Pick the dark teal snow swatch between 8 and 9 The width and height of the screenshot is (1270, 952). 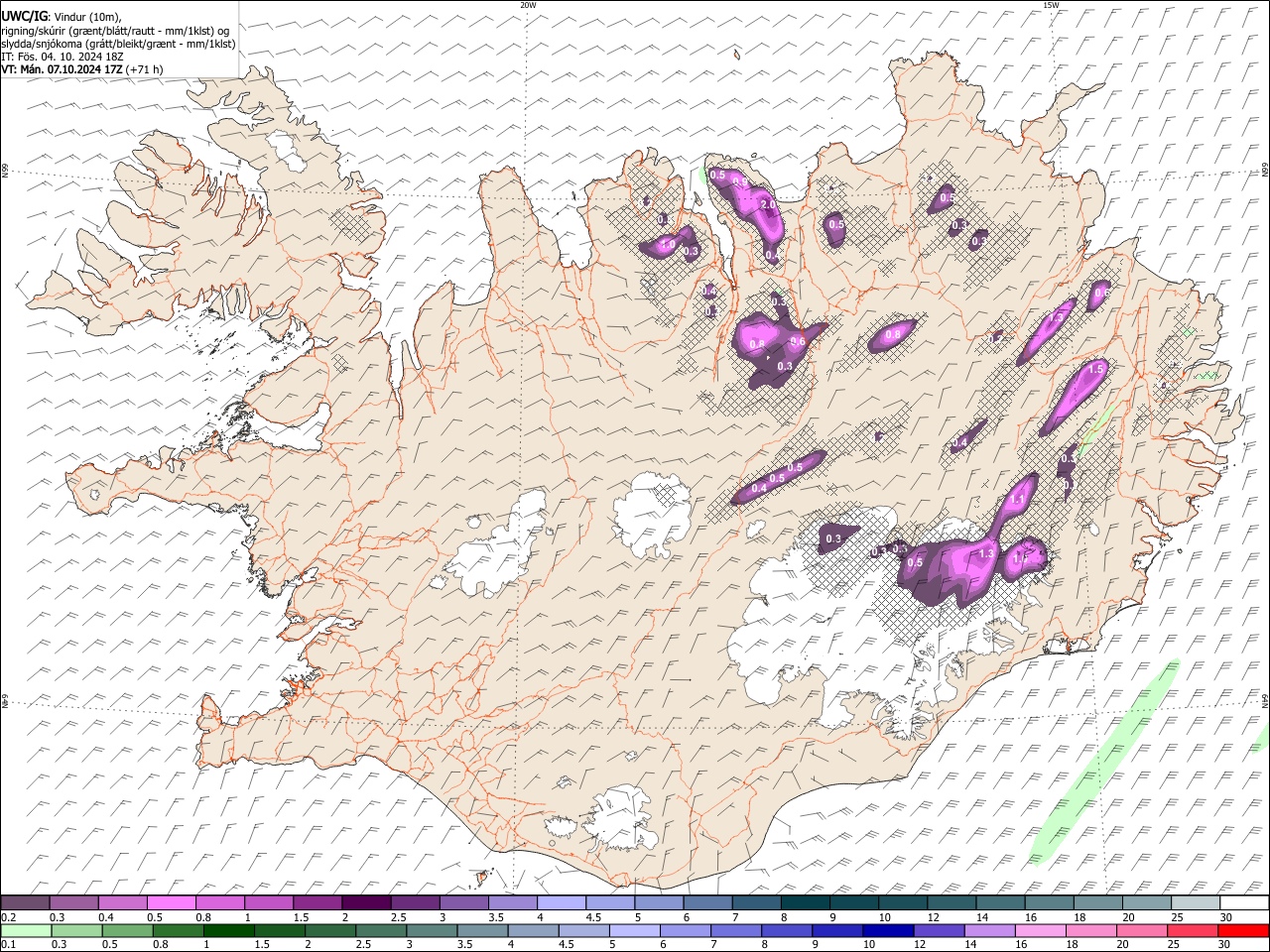[805, 903]
